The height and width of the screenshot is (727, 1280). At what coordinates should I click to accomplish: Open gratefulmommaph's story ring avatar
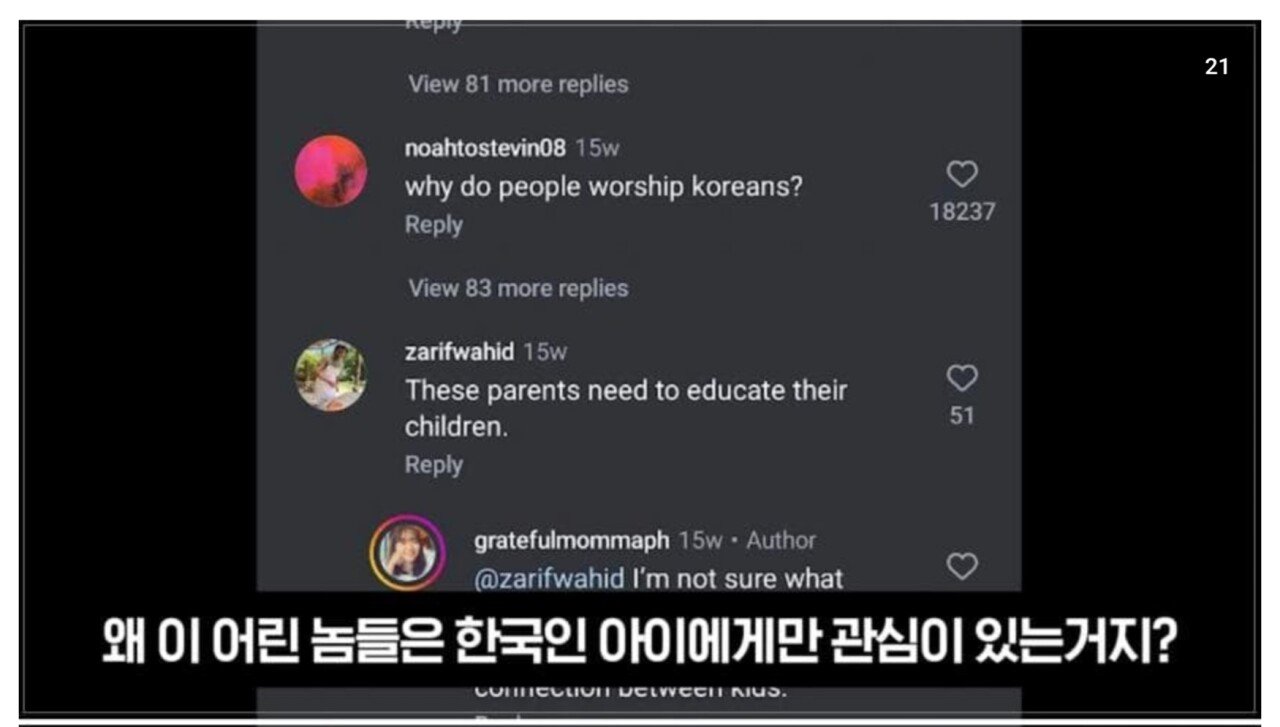pos(407,553)
